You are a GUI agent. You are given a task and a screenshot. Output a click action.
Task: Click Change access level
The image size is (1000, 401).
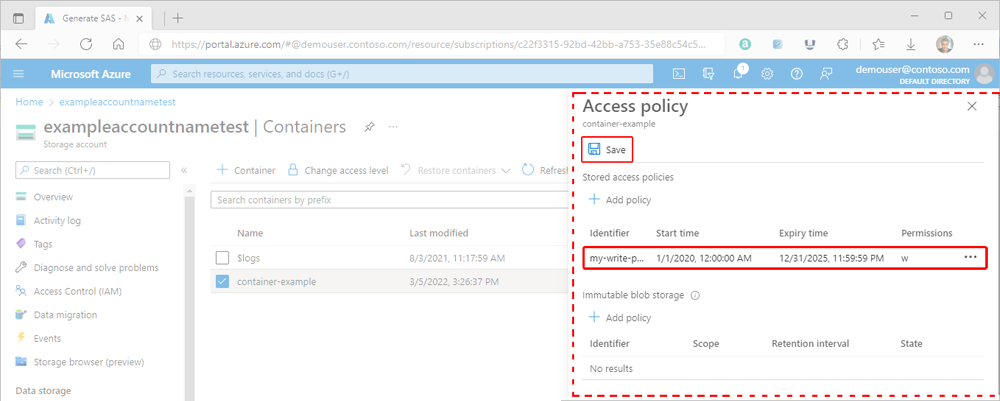[x=338, y=170]
